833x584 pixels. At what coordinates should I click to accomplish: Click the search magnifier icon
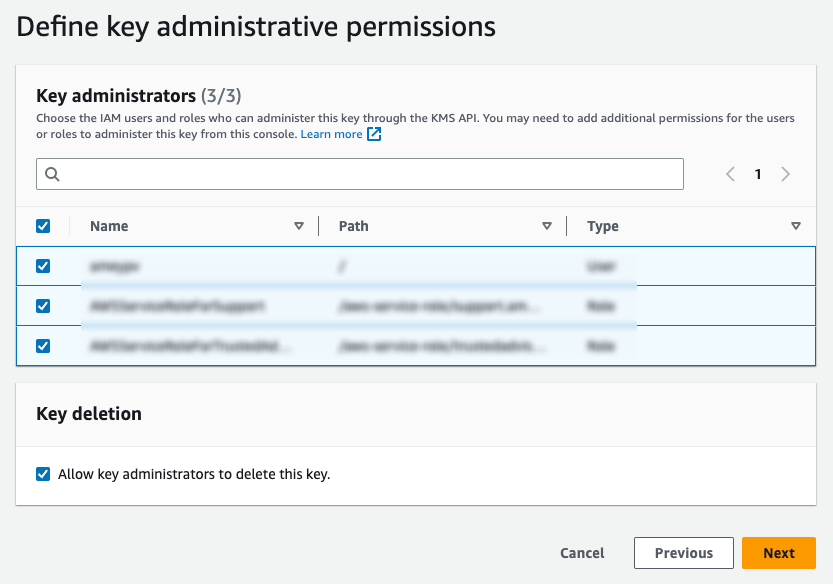[52, 174]
